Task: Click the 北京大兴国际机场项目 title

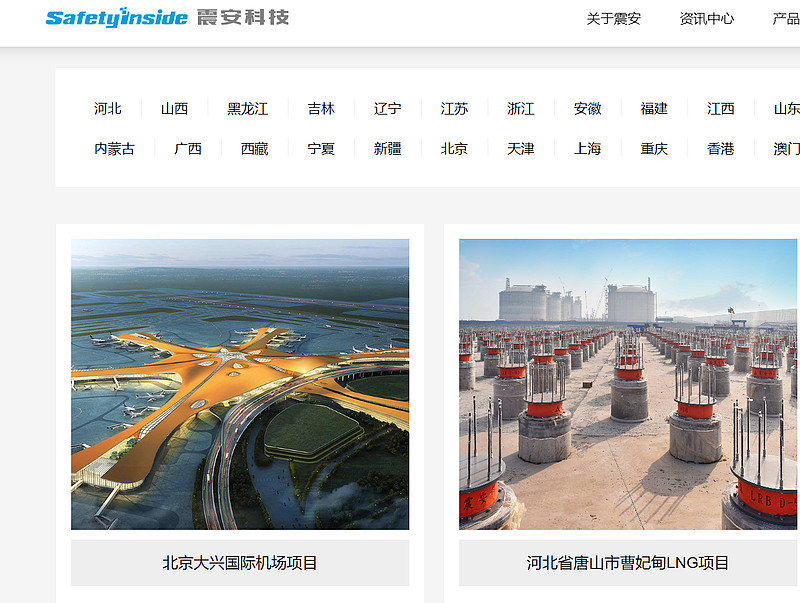Action: [x=240, y=563]
